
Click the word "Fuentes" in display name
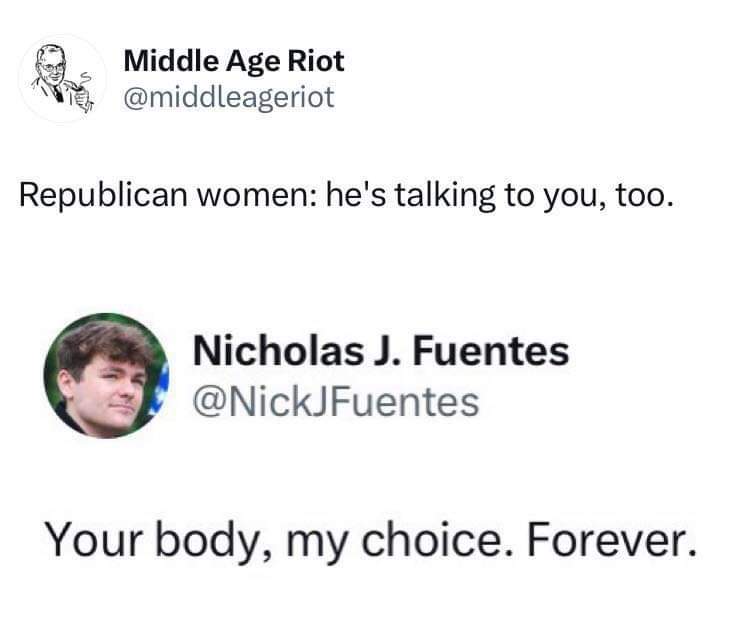point(491,351)
